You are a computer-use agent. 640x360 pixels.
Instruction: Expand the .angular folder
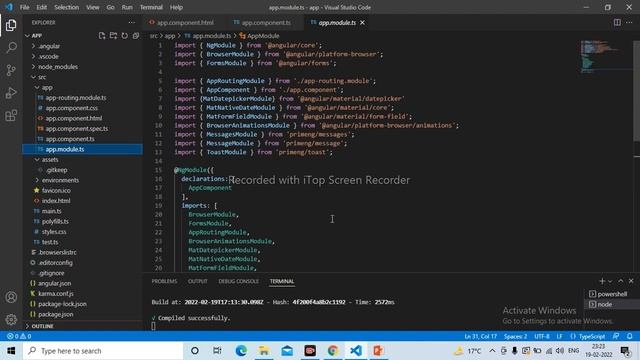coord(49,46)
